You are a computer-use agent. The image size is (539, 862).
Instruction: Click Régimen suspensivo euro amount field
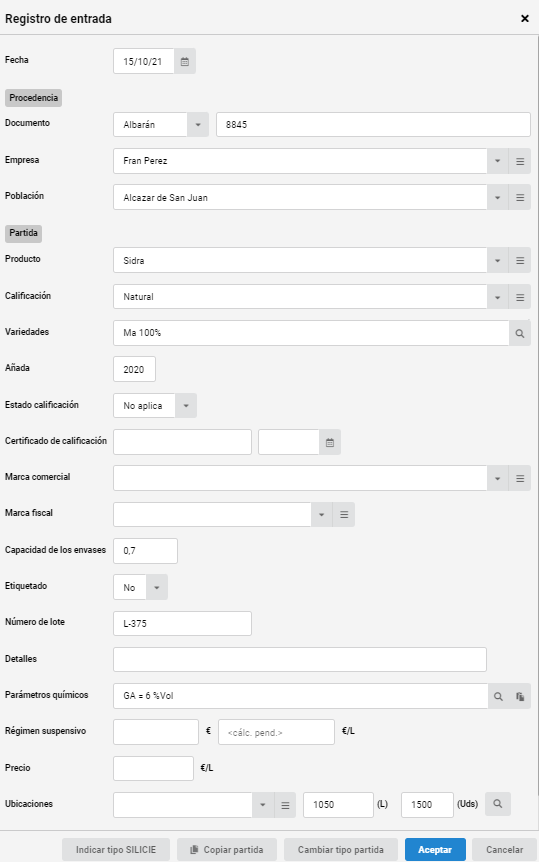[156, 732]
